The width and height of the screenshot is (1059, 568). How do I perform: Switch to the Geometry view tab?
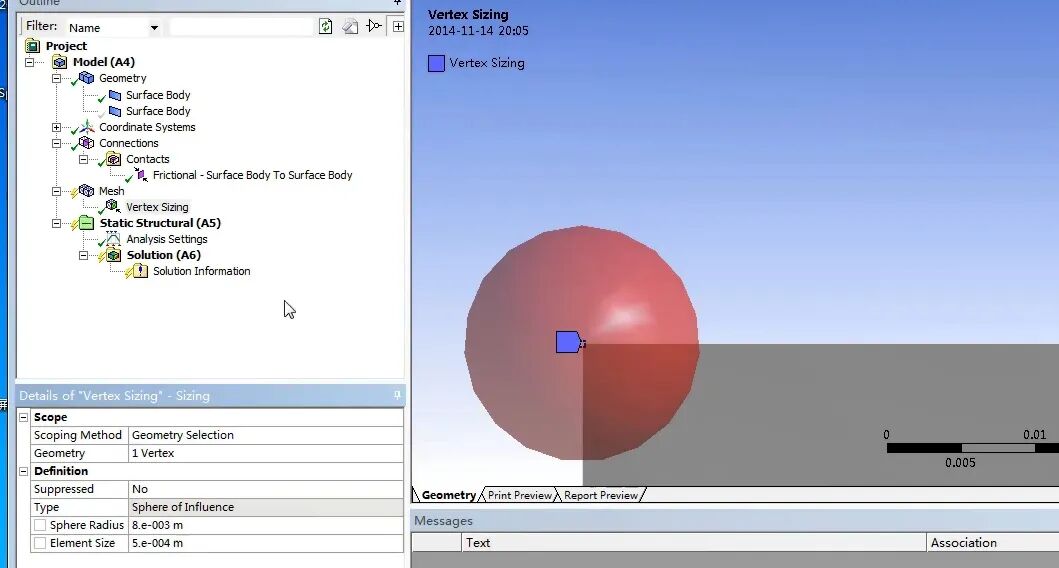(x=448, y=495)
